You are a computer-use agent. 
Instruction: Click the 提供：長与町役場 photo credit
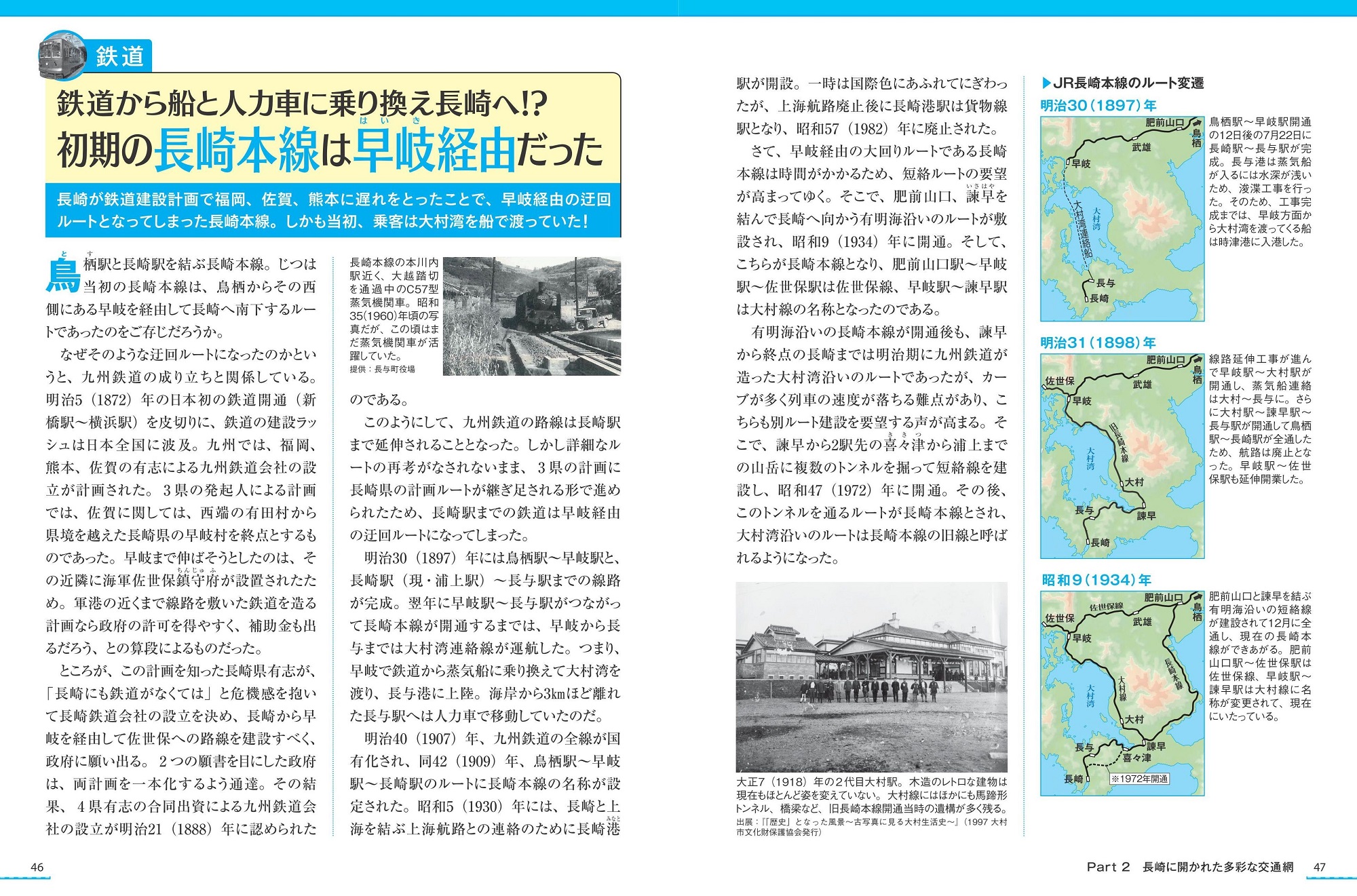pyautogui.click(x=382, y=369)
